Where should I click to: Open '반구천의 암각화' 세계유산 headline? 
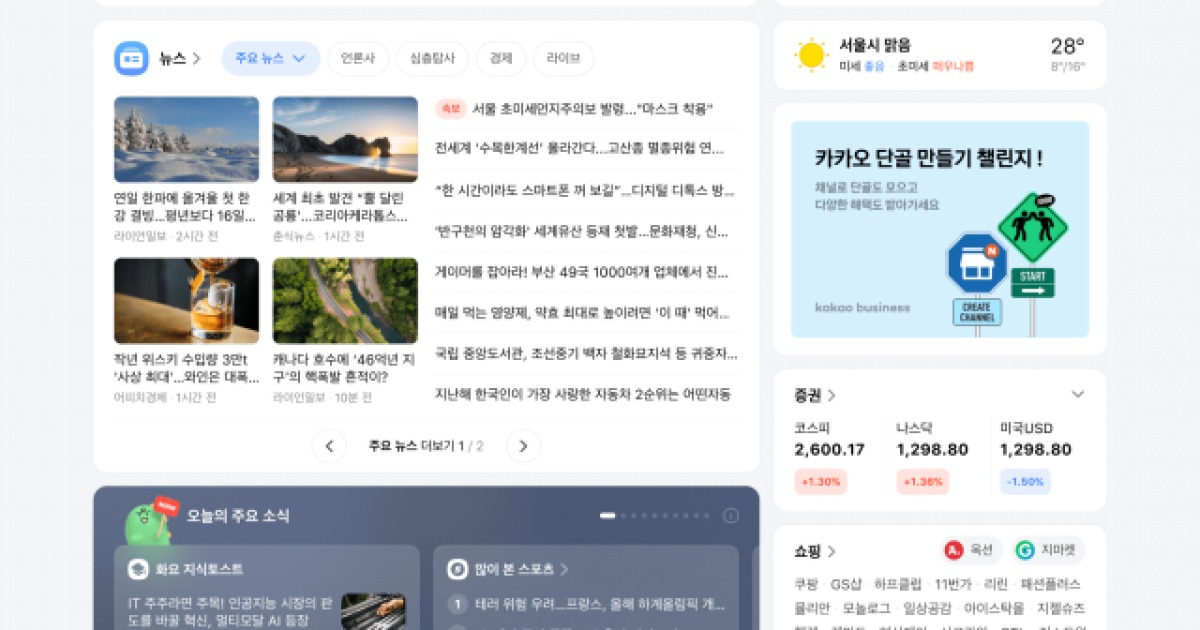pyautogui.click(x=582, y=231)
